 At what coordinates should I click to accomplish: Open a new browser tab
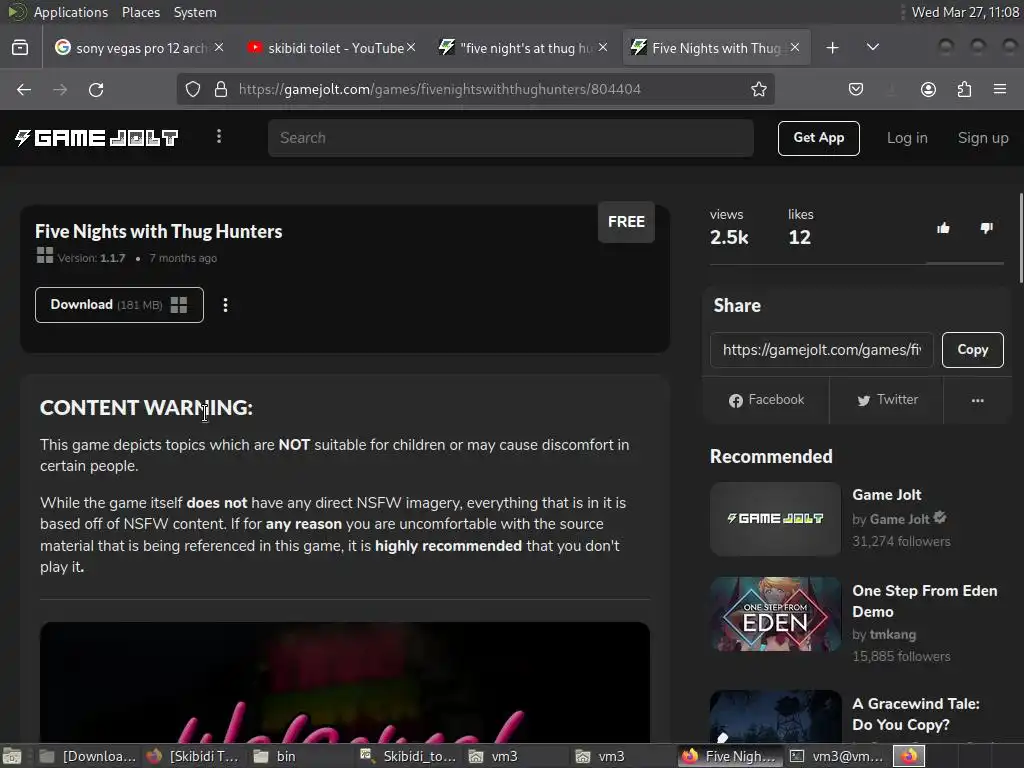tap(832, 48)
